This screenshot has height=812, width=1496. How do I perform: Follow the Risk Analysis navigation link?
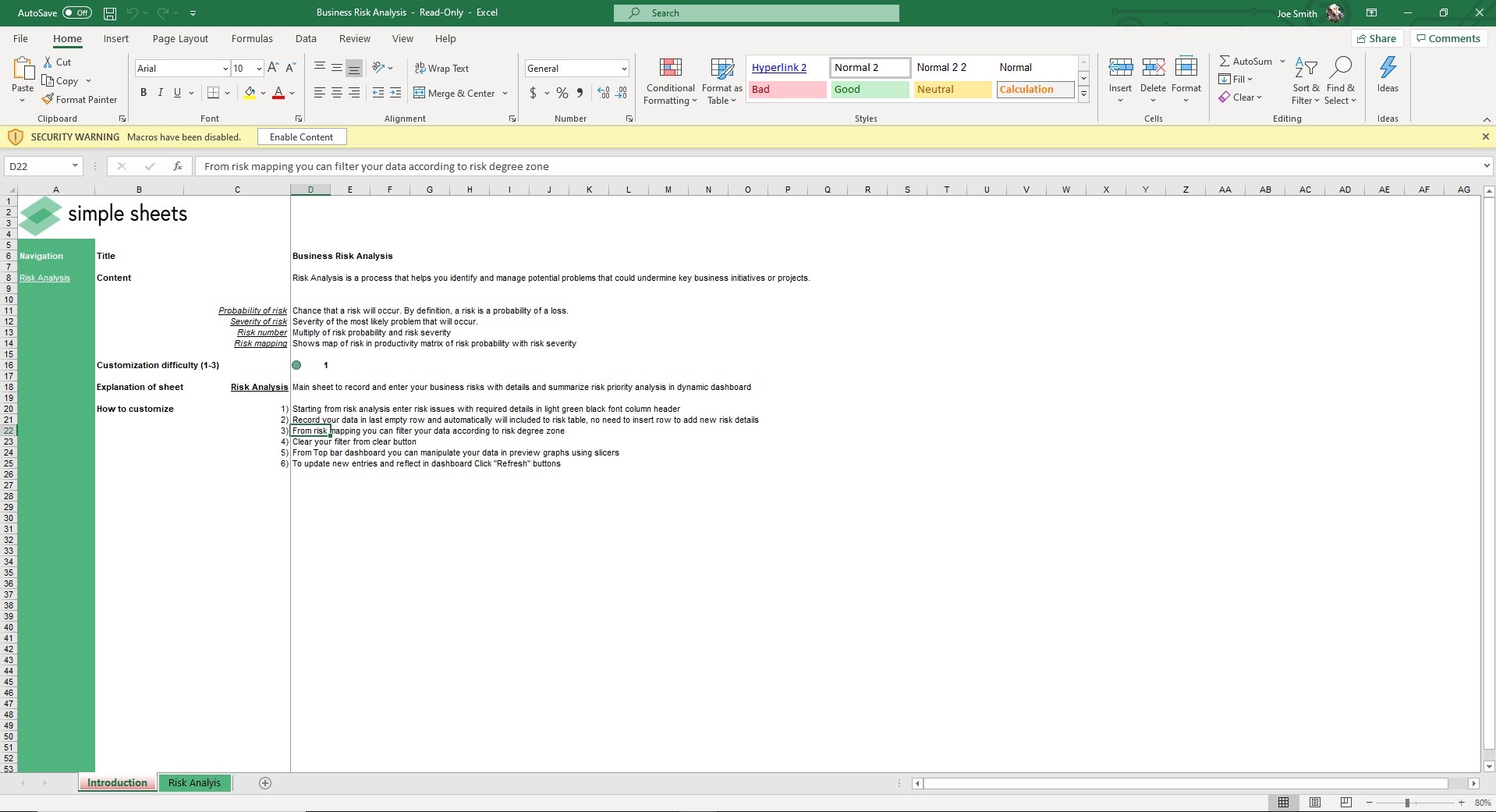(x=44, y=278)
